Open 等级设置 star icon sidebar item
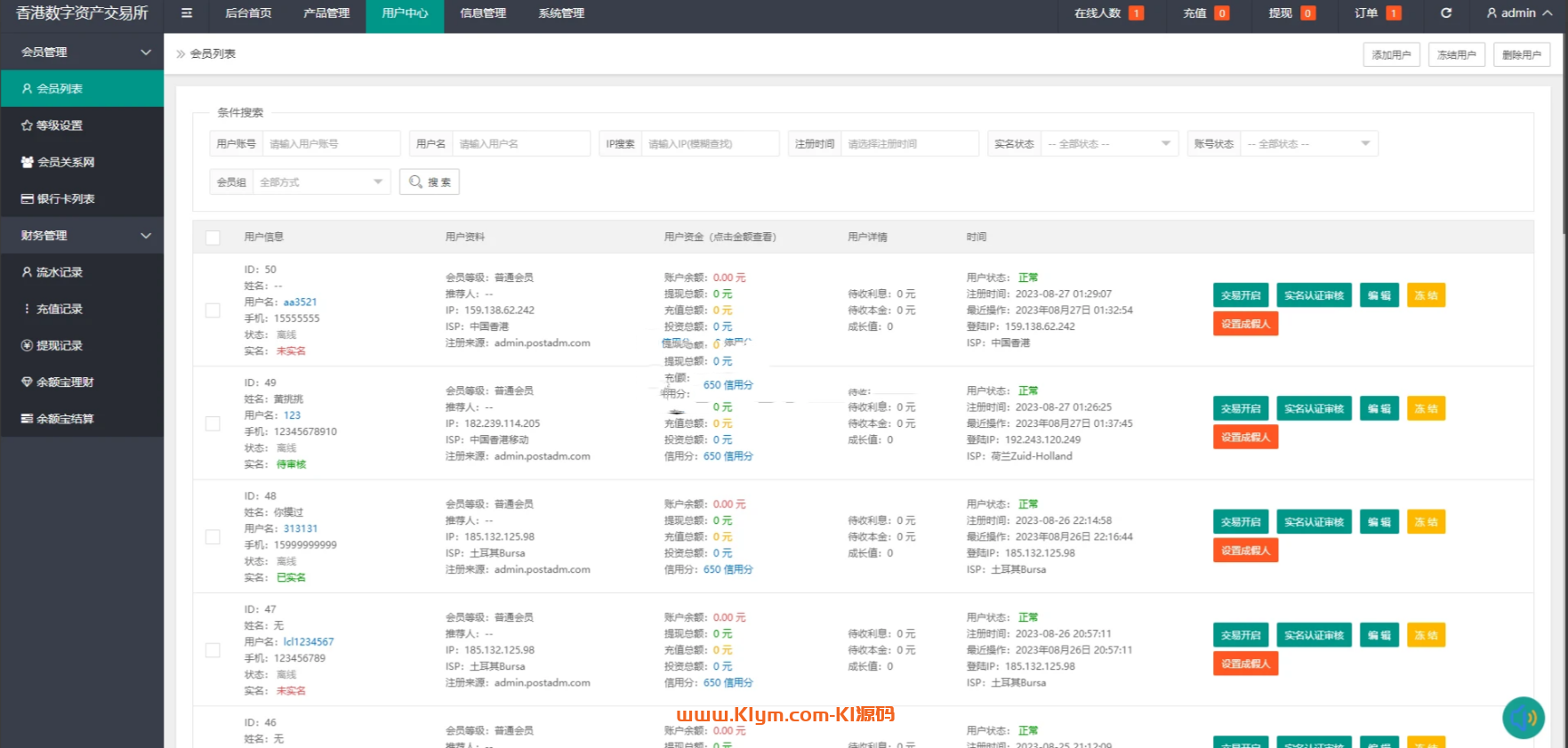 coord(59,125)
